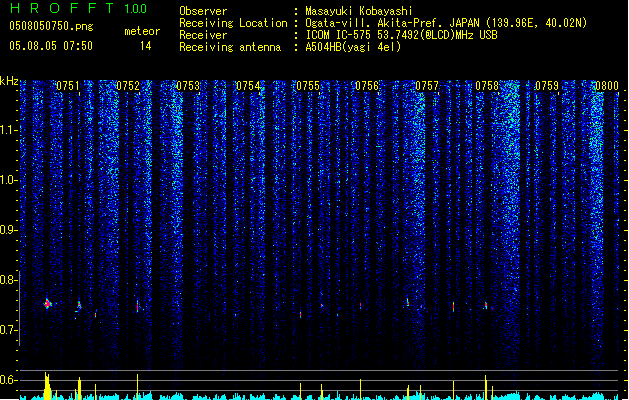Click the 0756 time marker

point(367,86)
